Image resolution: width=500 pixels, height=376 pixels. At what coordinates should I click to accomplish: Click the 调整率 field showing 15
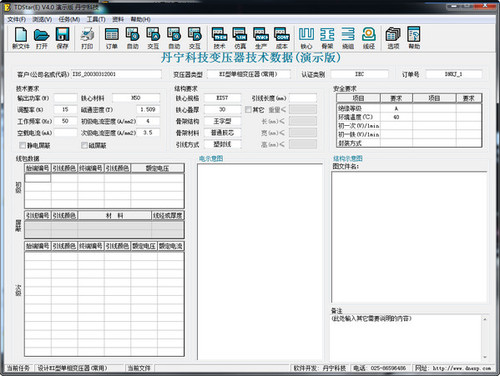(65, 109)
